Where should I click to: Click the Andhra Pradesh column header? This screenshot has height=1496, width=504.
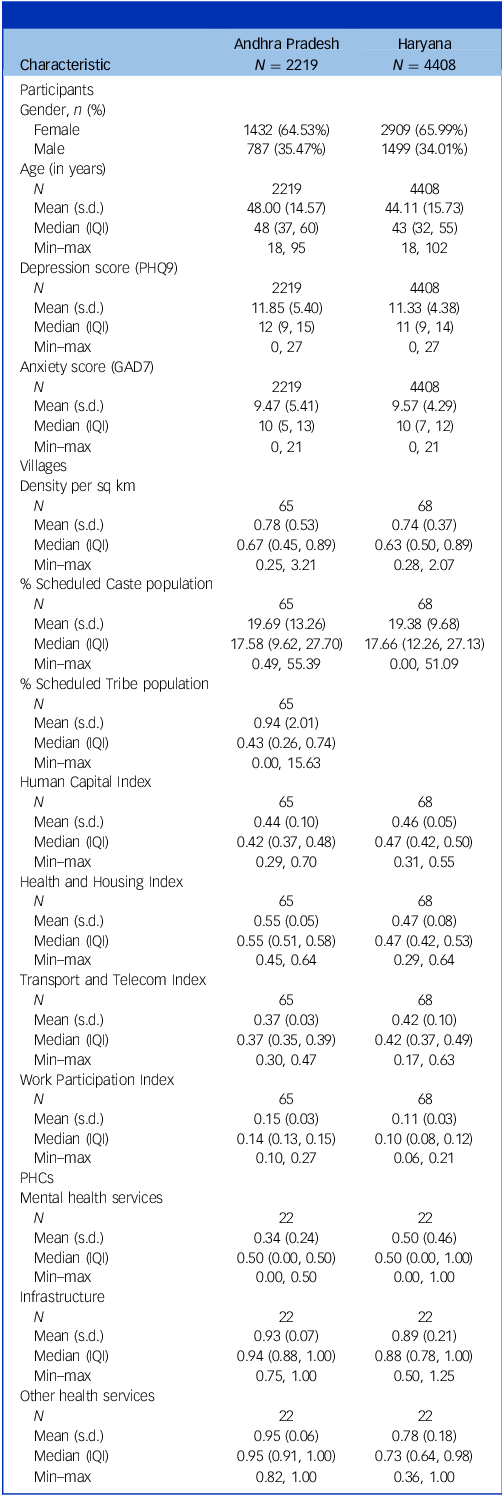tap(285, 44)
